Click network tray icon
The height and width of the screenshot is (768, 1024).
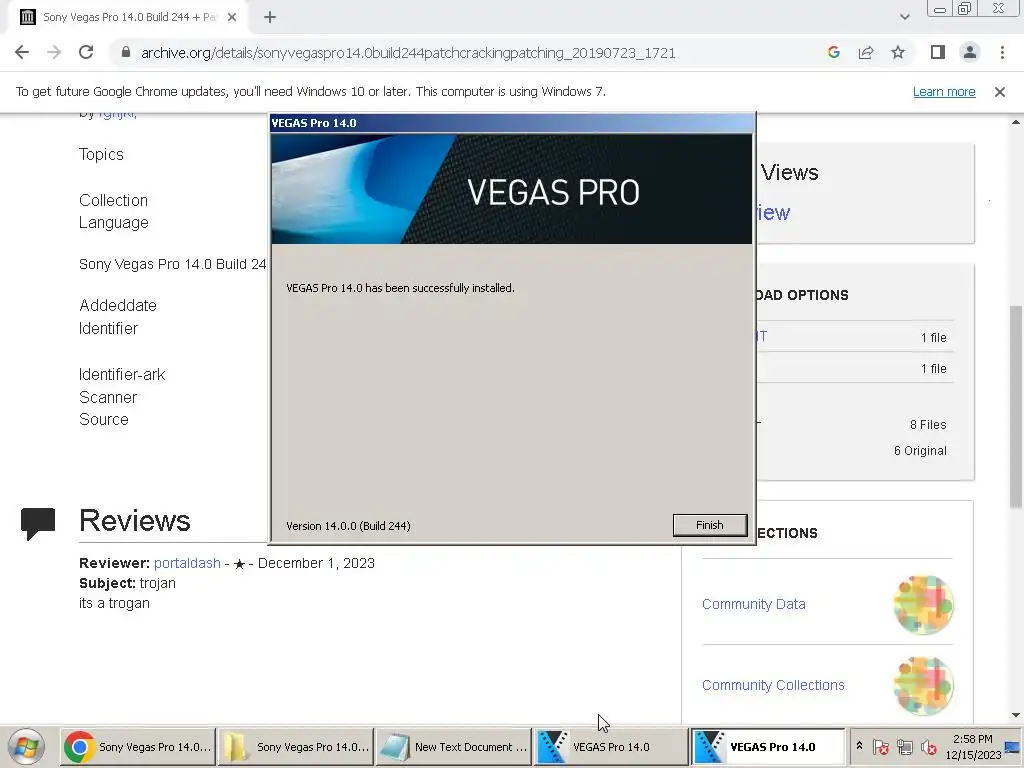(904, 746)
